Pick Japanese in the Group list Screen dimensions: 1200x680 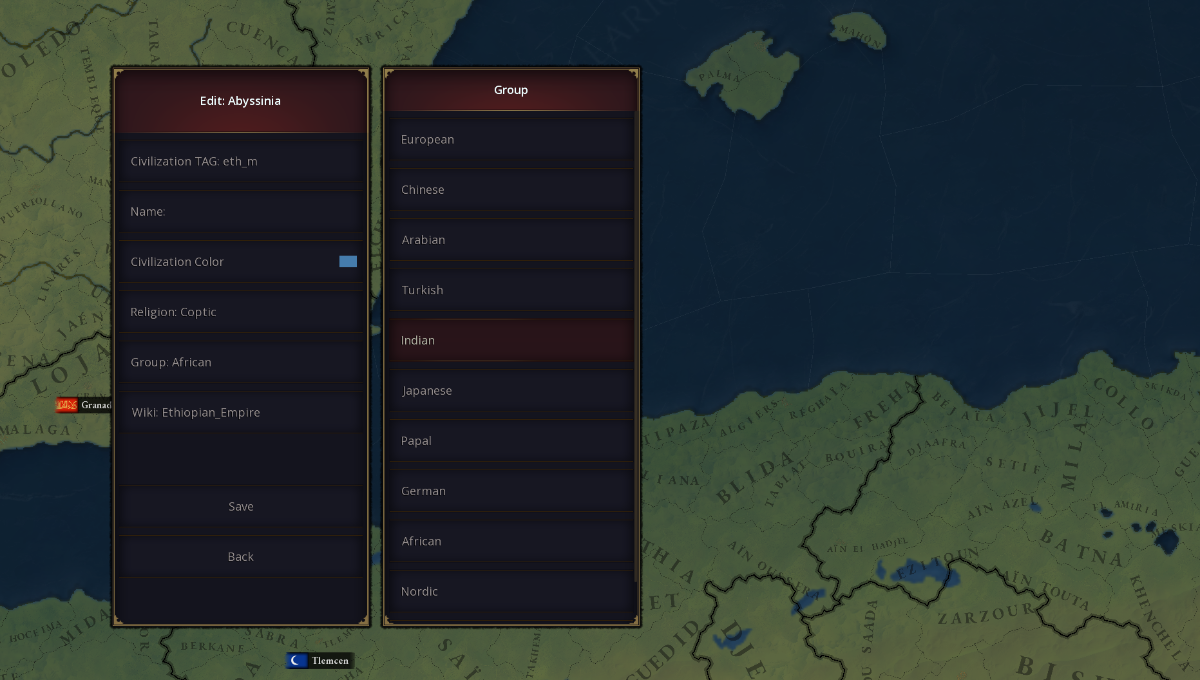[511, 390]
